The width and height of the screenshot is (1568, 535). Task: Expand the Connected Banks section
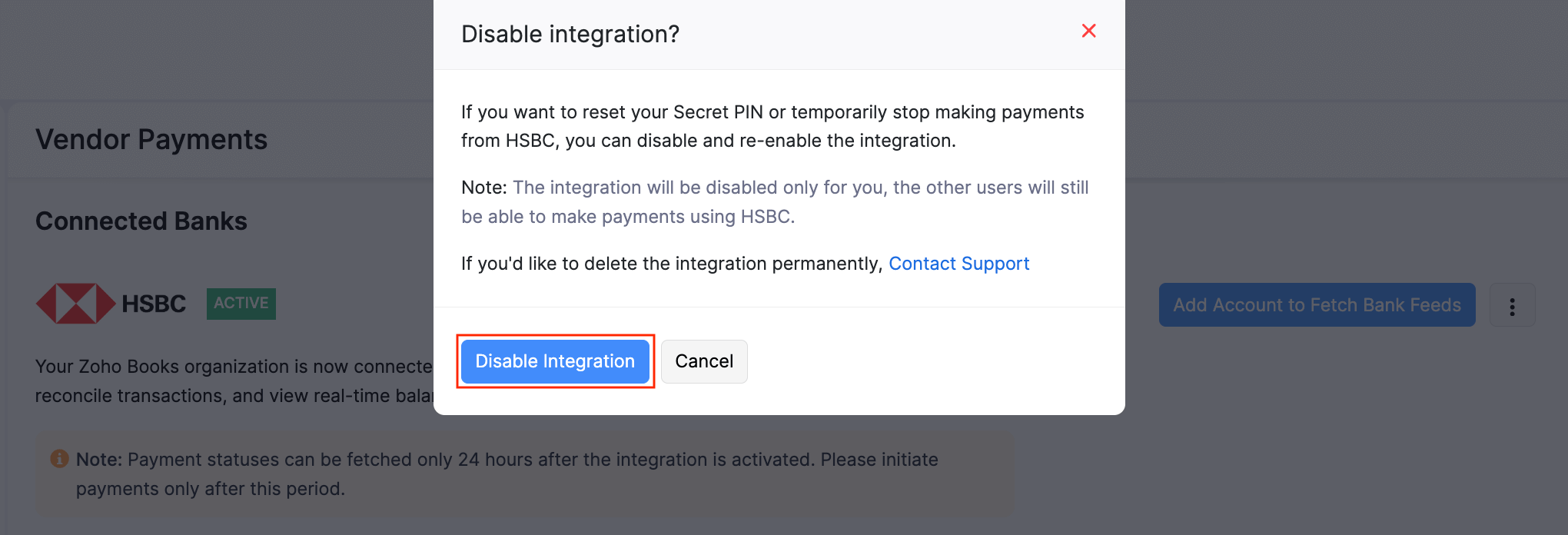coord(141,221)
